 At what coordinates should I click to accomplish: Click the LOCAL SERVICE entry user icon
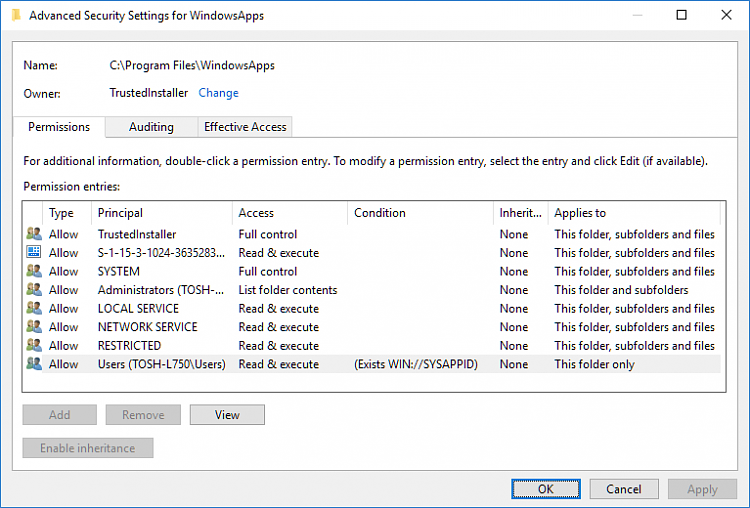[34, 308]
